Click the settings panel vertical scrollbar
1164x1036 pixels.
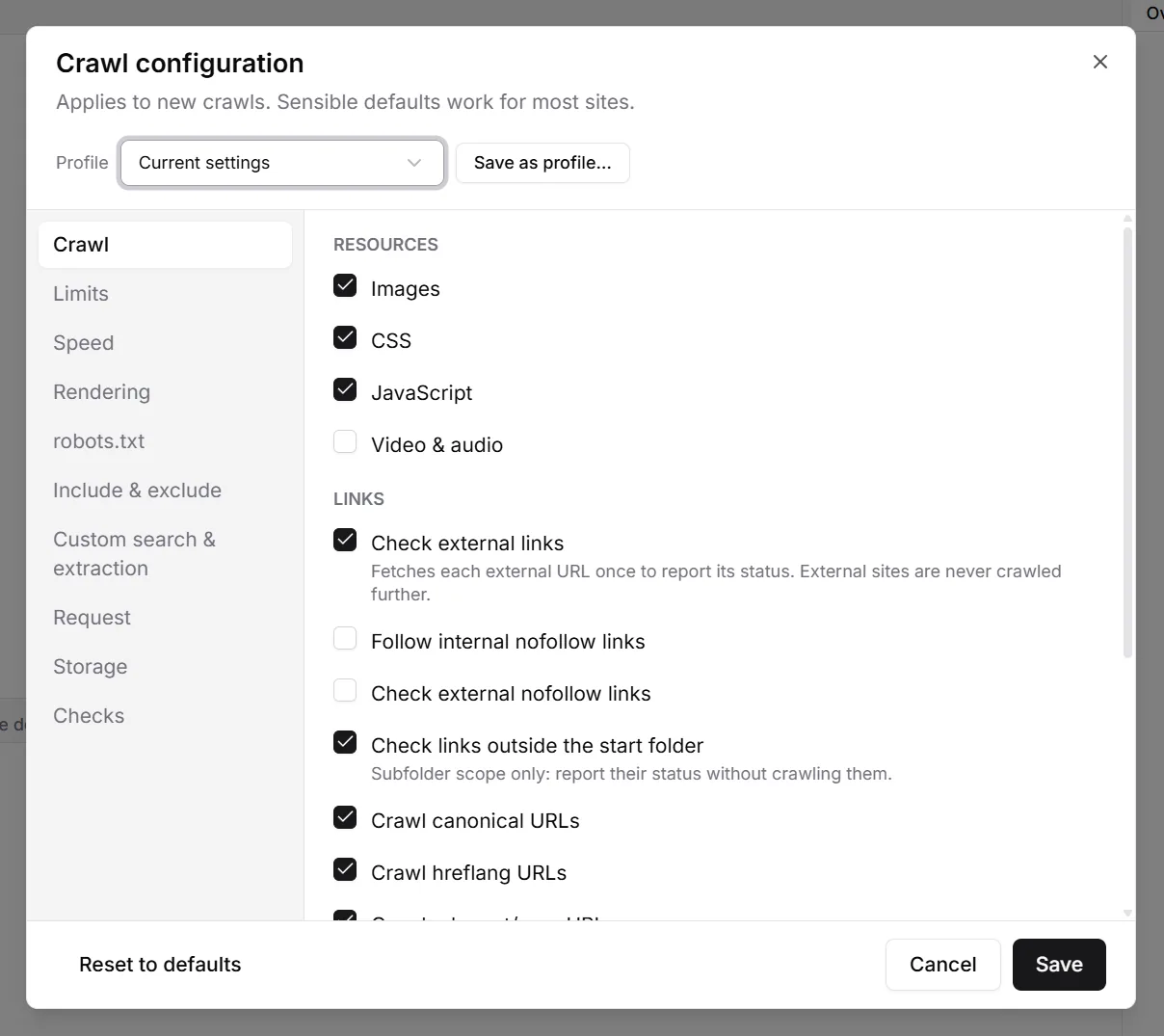(x=1127, y=443)
